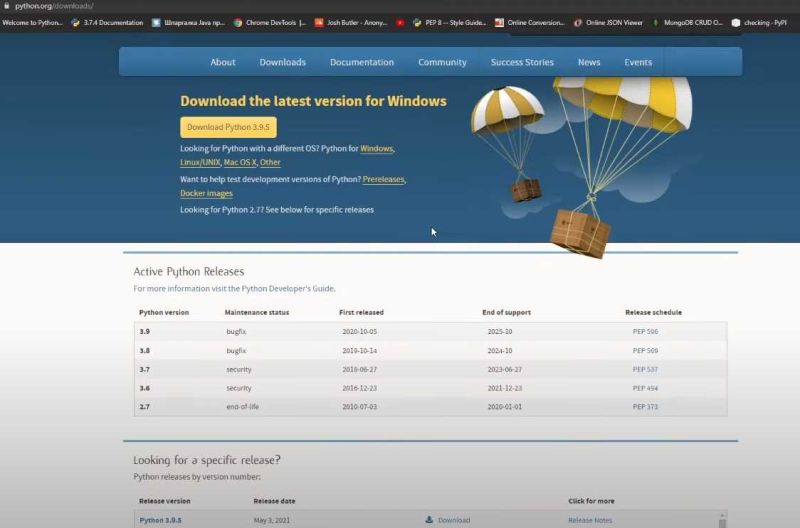The width and height of the screenshot is (800, 528).
Task: Click the 2020-01-01 end of support cell
Action: click(505, 407)
